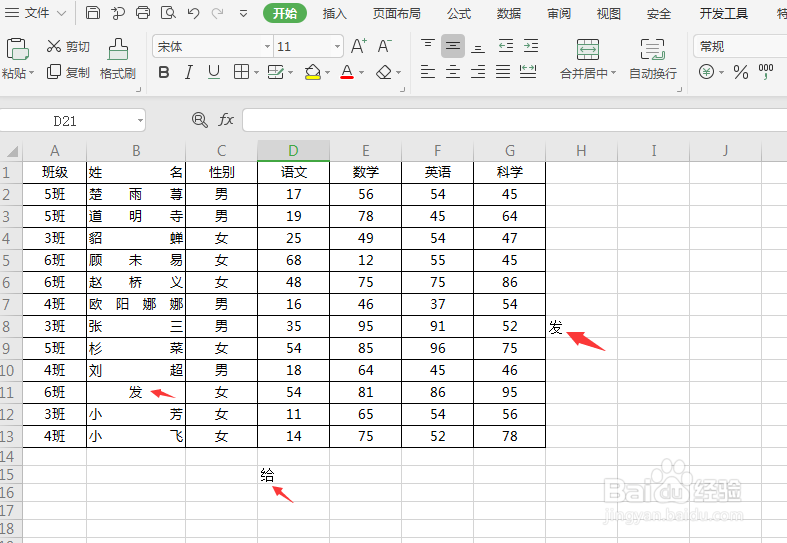This screenshot has height=543, width=787.
Task: Switch to the 视图 tab
Action: pyautogui.click(x=608, y=14)
